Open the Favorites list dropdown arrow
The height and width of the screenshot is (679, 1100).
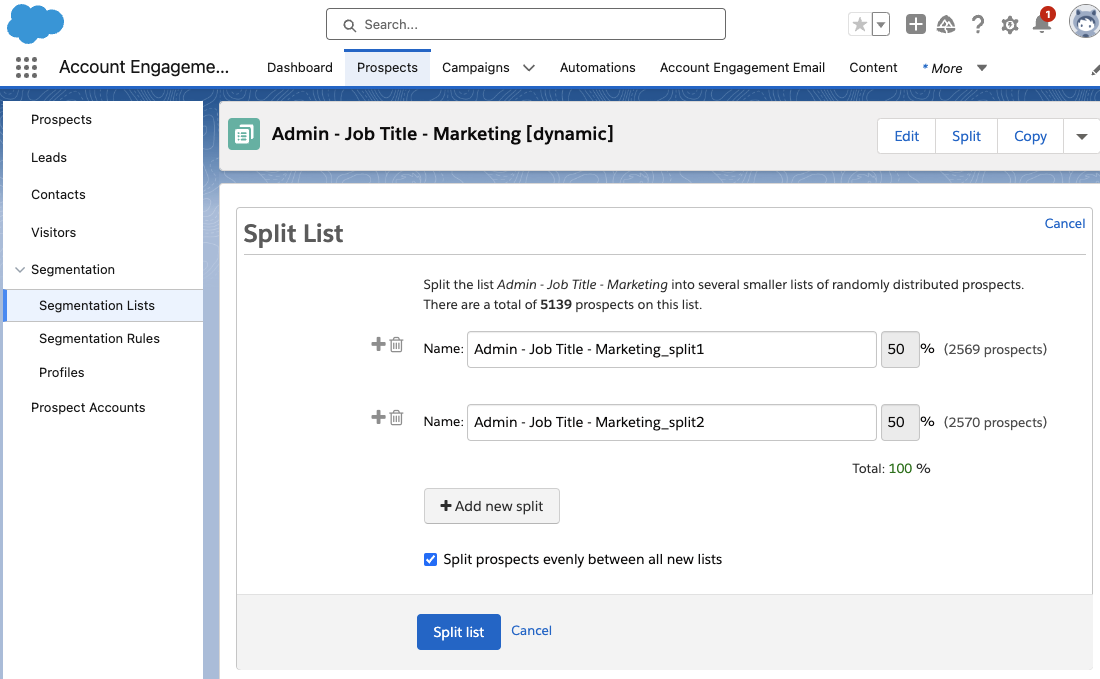tap(880, 25)
